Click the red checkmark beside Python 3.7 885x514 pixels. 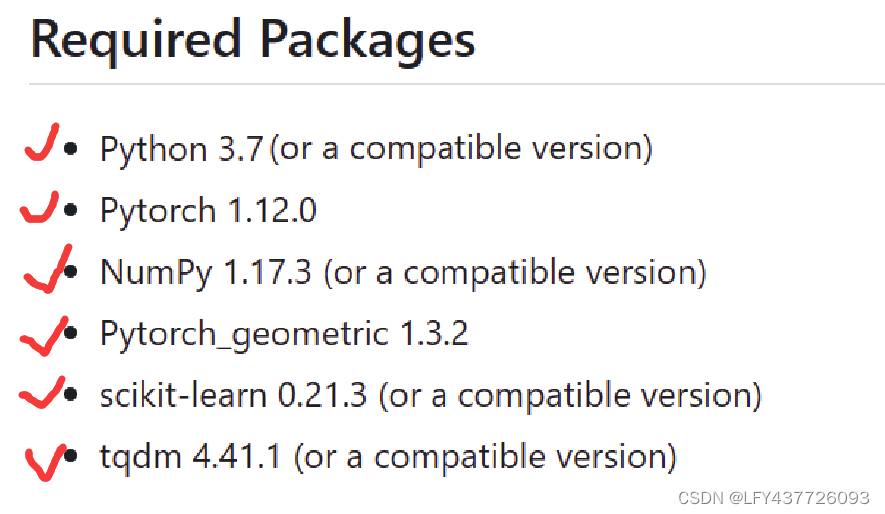41,143
